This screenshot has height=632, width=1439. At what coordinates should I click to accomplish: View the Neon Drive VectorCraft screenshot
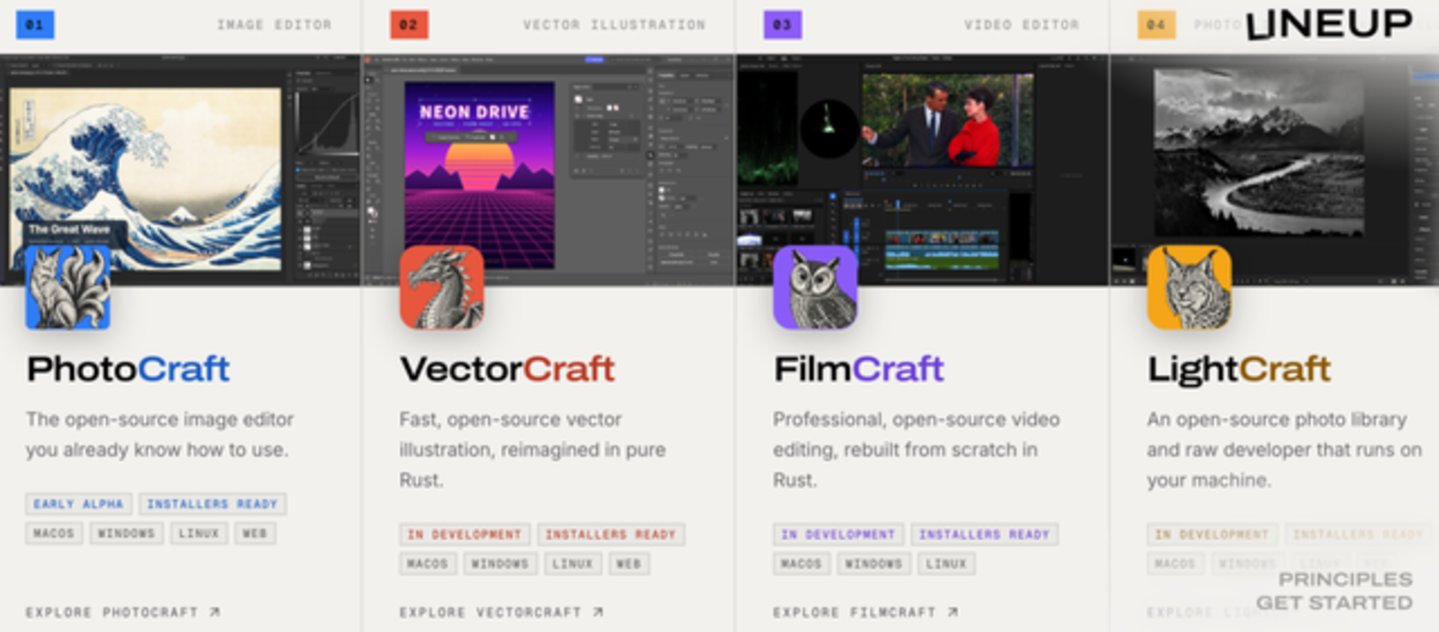pyautogui.click(x=548, y=169)
